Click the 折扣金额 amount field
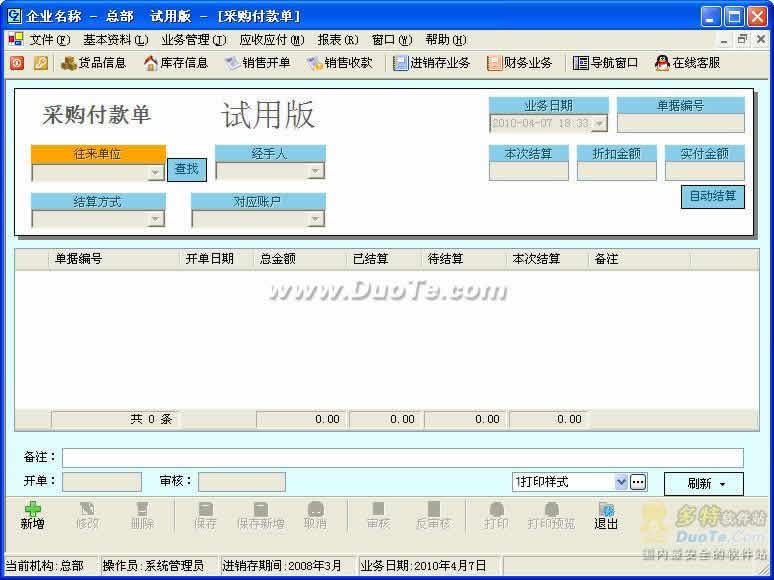This screenshot has width=774, height=580. 617,171
